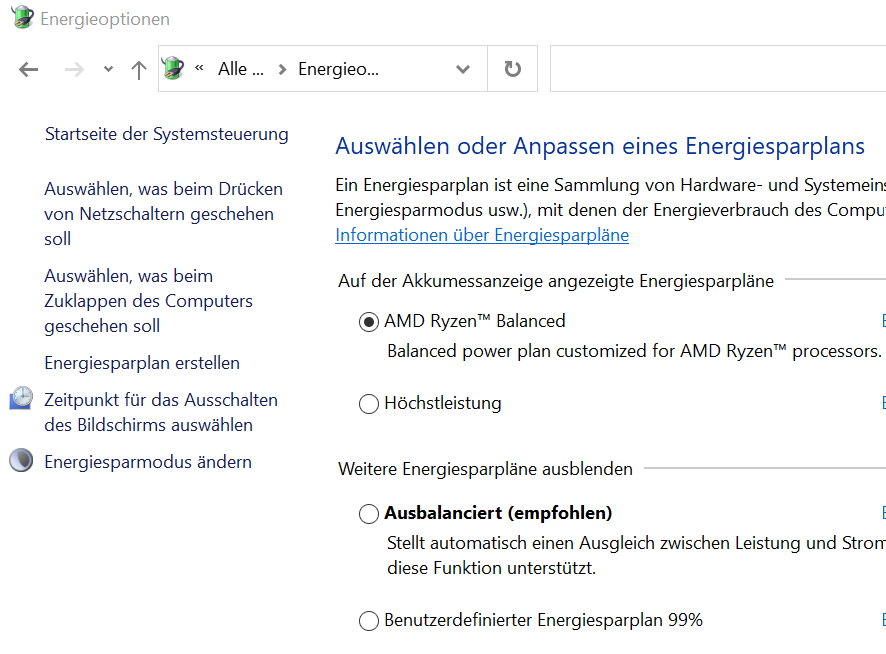Click the refresh button in the address bar
Screen dimensions: 886x654
pos(512,69)
